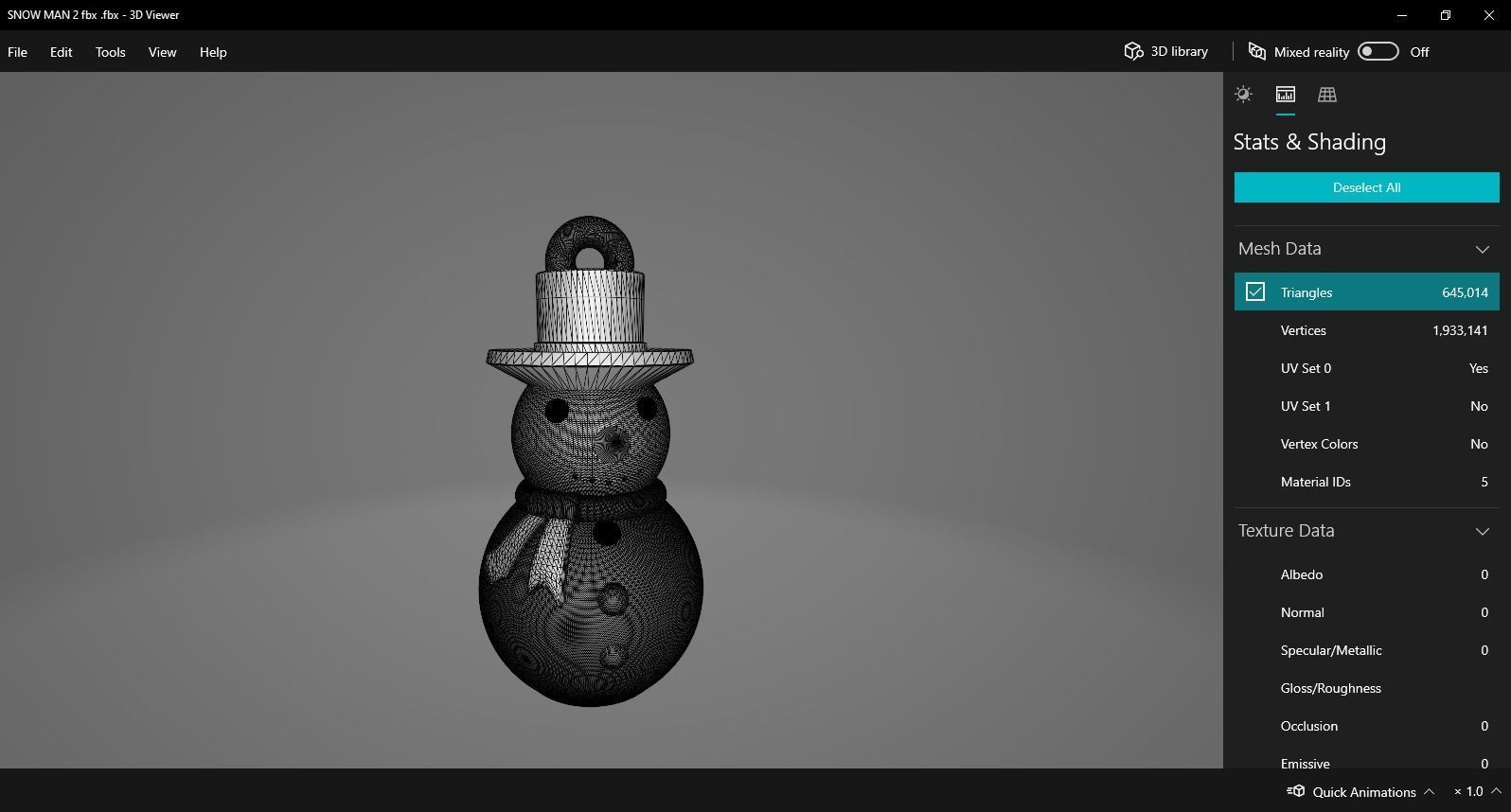The height and width of the screenshot is (812, 1511).
Task: Select the Normal texture row
Action: tap(1366, 612)
